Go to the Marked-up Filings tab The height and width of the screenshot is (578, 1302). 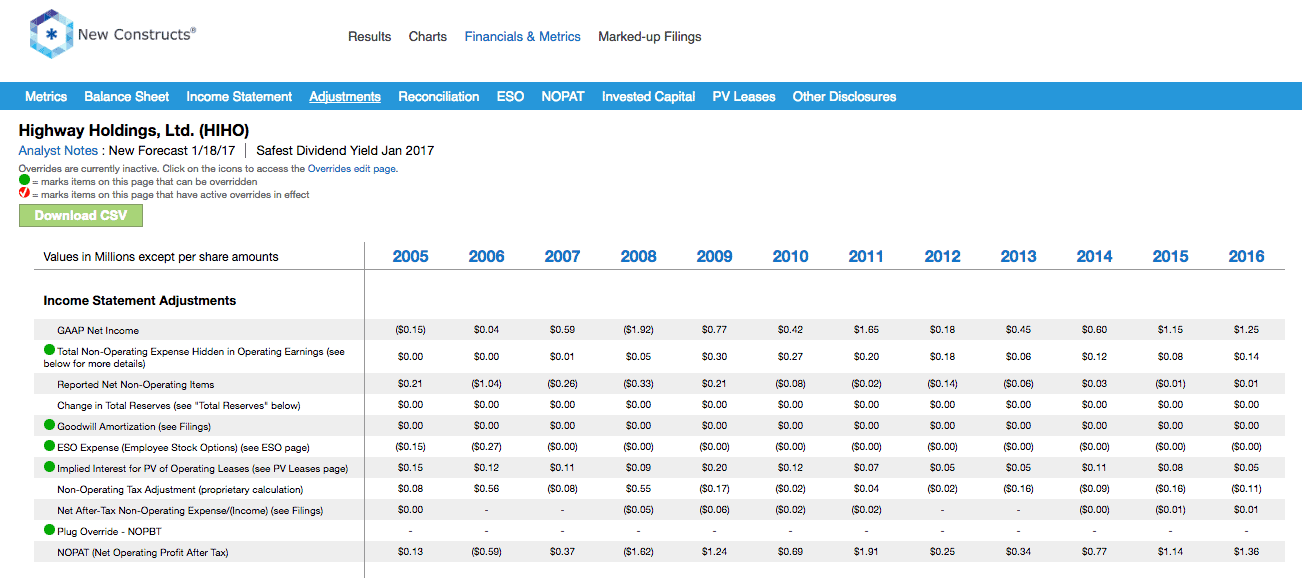coord(650,37)
